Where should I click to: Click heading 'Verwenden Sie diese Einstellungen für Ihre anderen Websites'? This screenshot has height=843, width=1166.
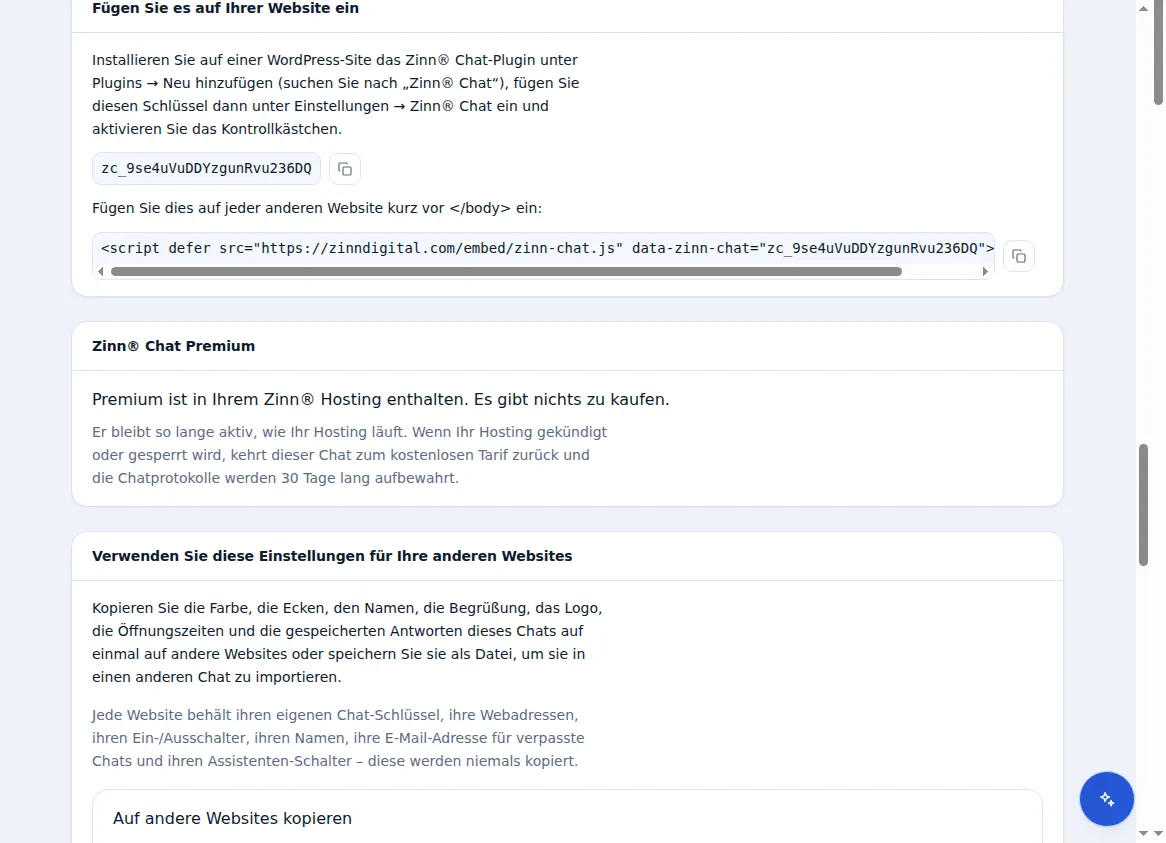coord(332,556)
